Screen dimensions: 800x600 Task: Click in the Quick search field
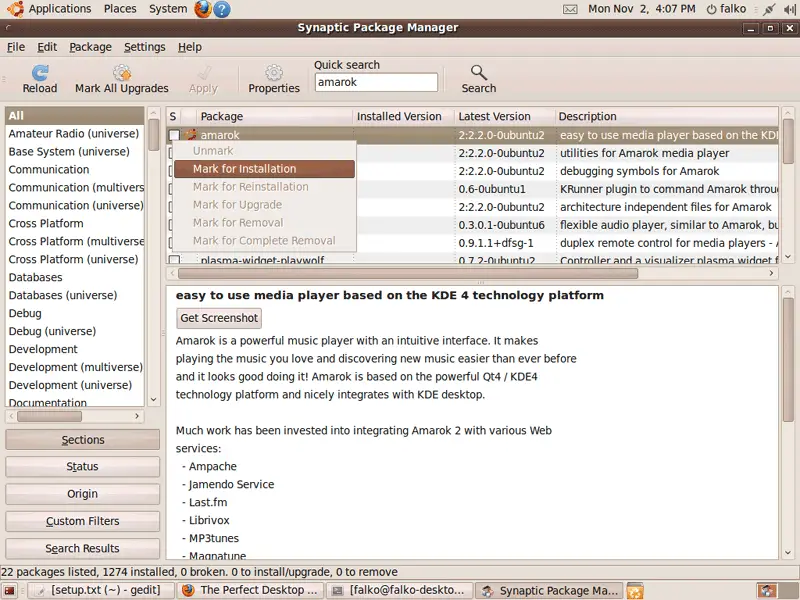[376, 82]
